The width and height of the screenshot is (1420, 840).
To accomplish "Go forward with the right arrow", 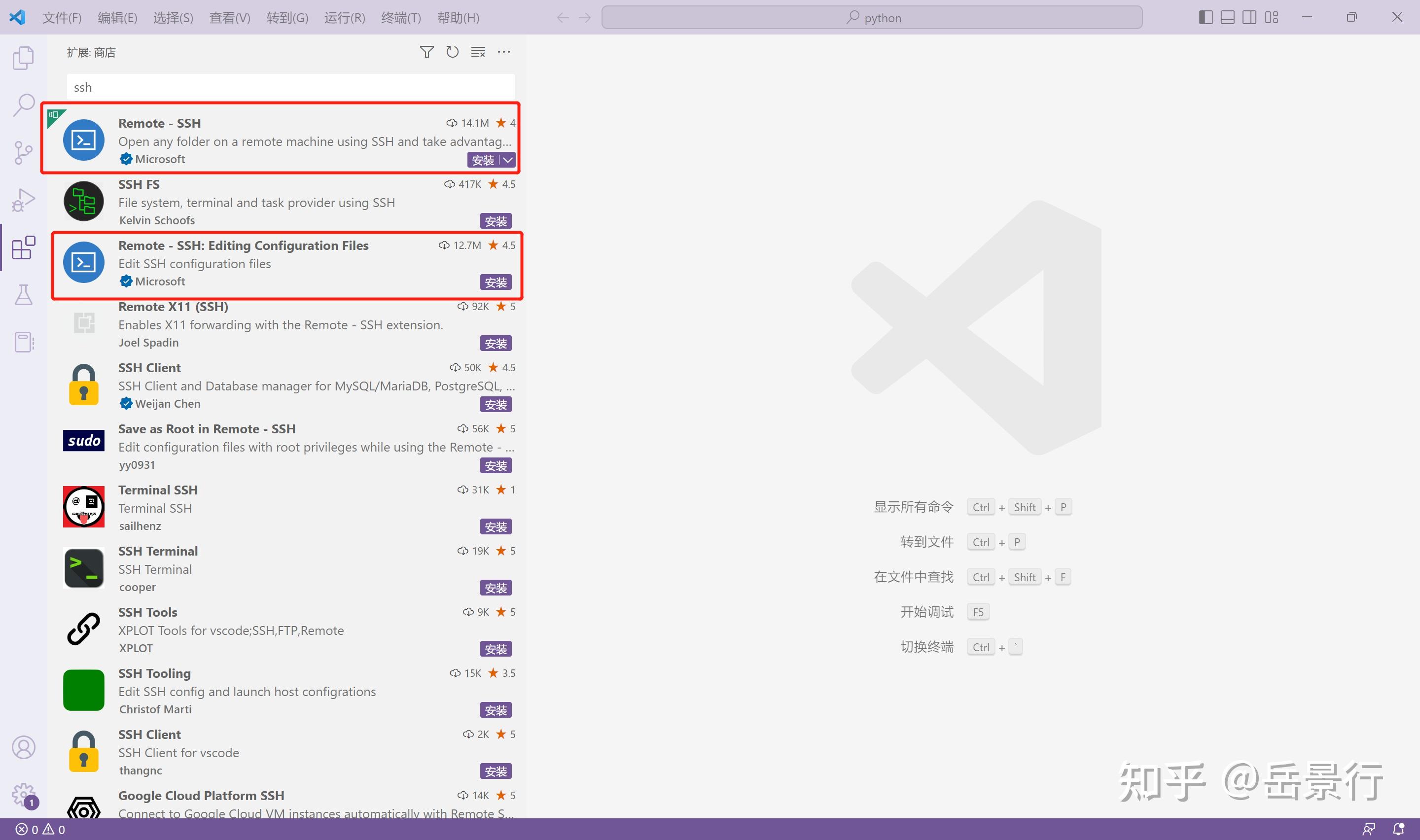I will 585,18.
